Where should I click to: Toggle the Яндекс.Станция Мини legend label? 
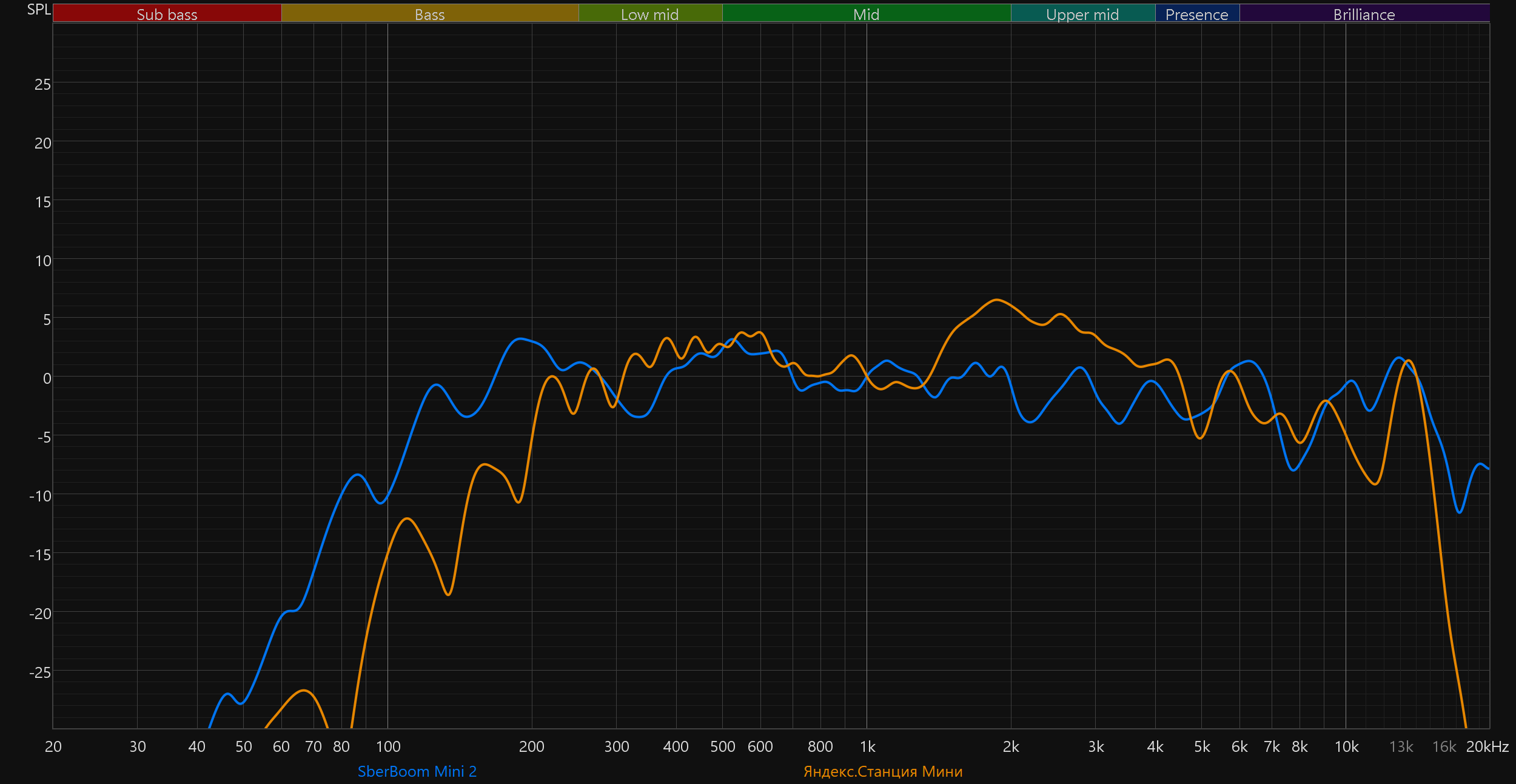tap(883, 771)
